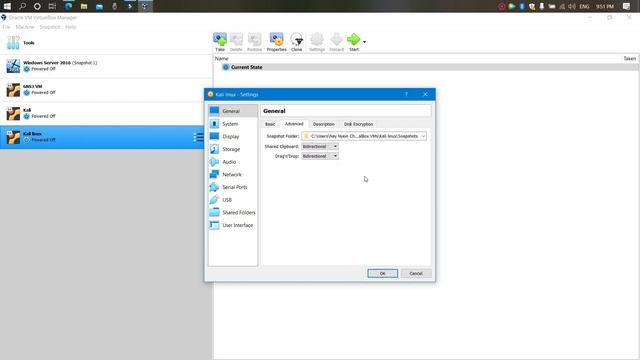Take a snapshot with the Take icon
Image resolution: width=640 pixels, height=360 pixels.
pos(220,42)
